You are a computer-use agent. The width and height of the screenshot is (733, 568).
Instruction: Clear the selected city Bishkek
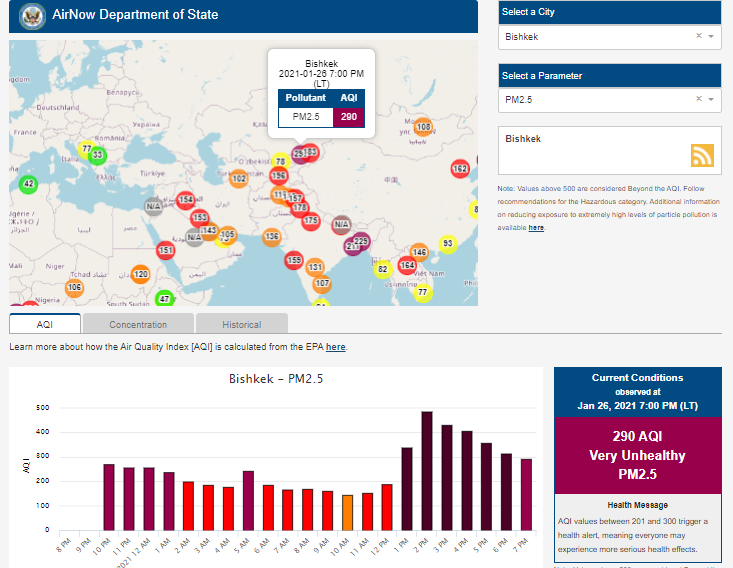point(699,36)
